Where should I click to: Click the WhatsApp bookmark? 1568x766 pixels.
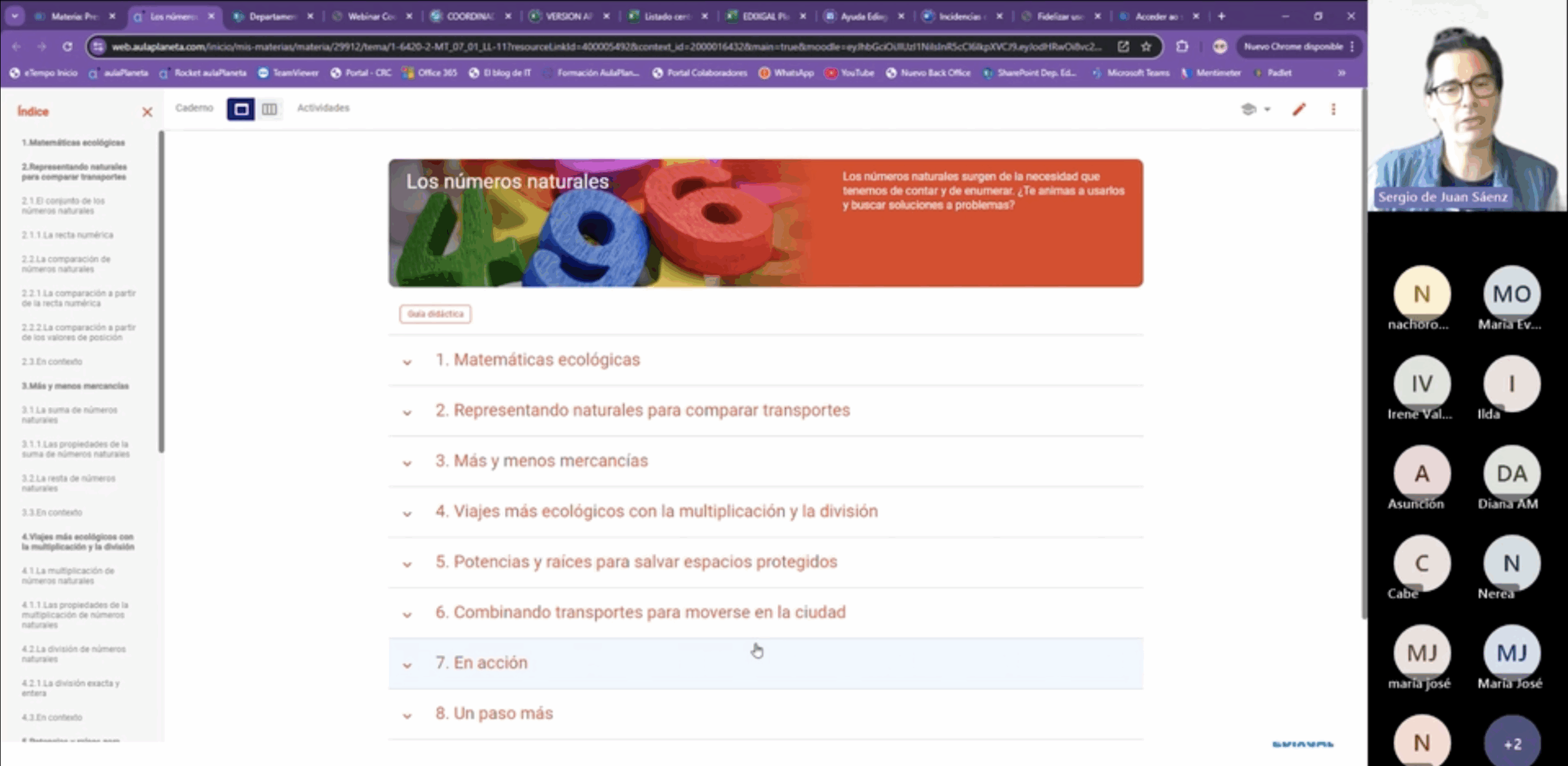point(786,73)
